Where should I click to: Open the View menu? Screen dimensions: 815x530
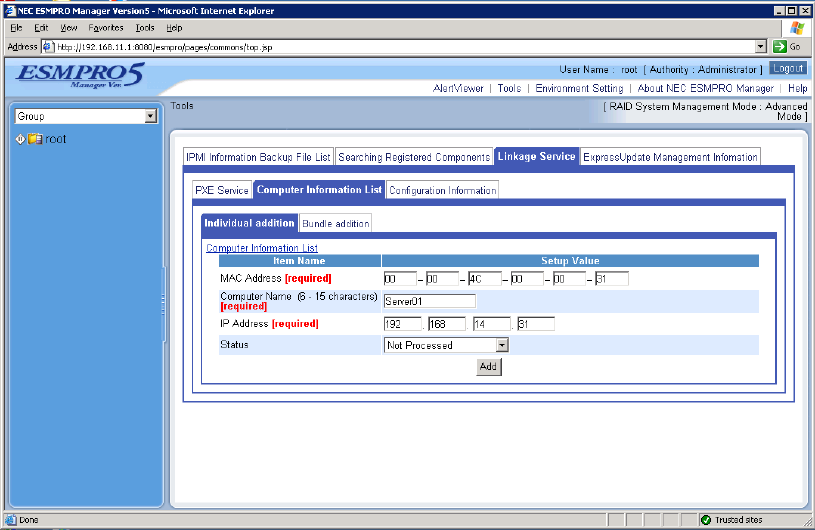tap(69, 28)
